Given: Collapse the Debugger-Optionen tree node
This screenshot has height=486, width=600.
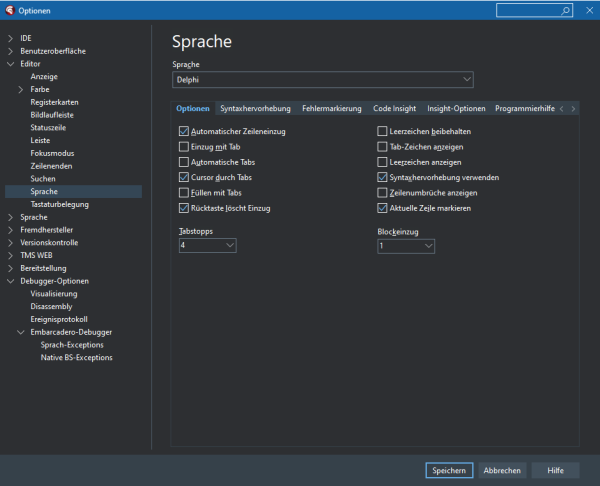Looking at the screenshot, I should [10, 281].
